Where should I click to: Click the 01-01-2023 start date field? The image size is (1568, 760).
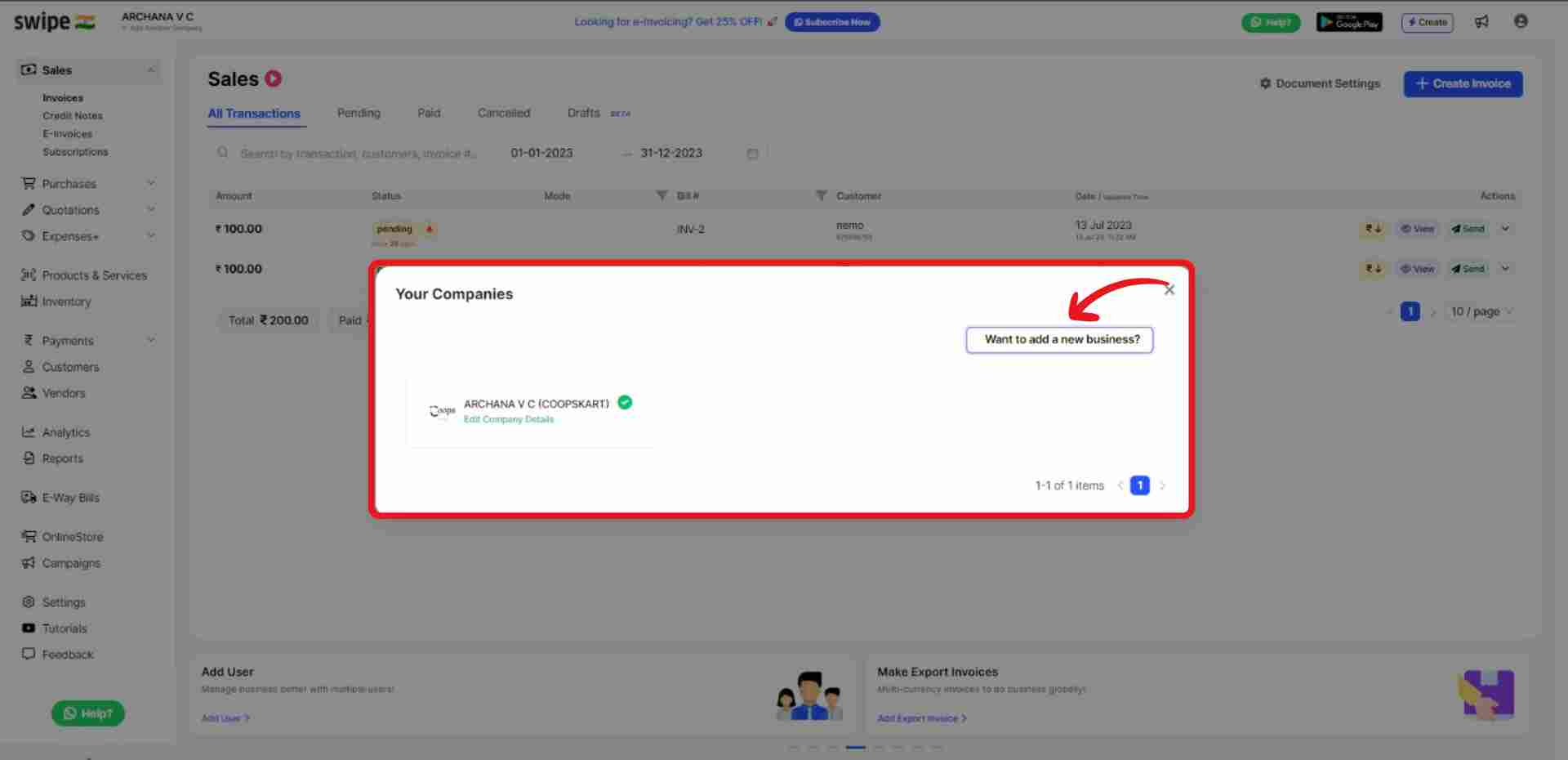click(541, 154)
